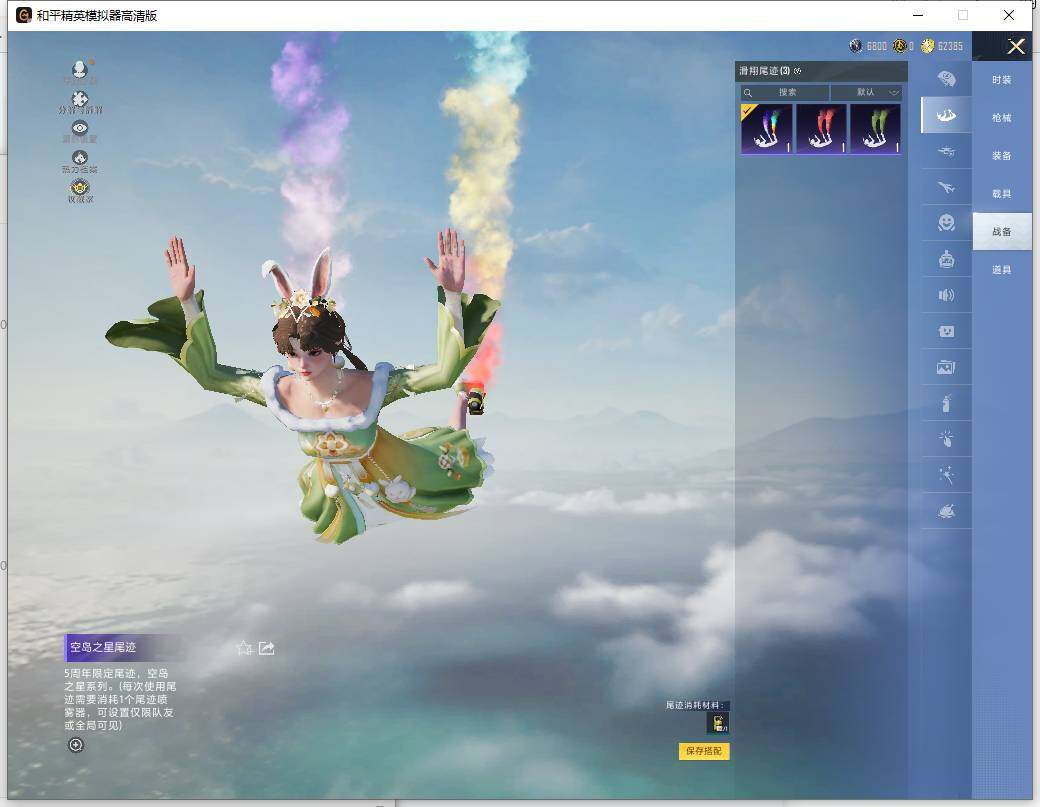Switch to the 枪械 tab
Screen dimensions: 1040x807
[1002, 118]
